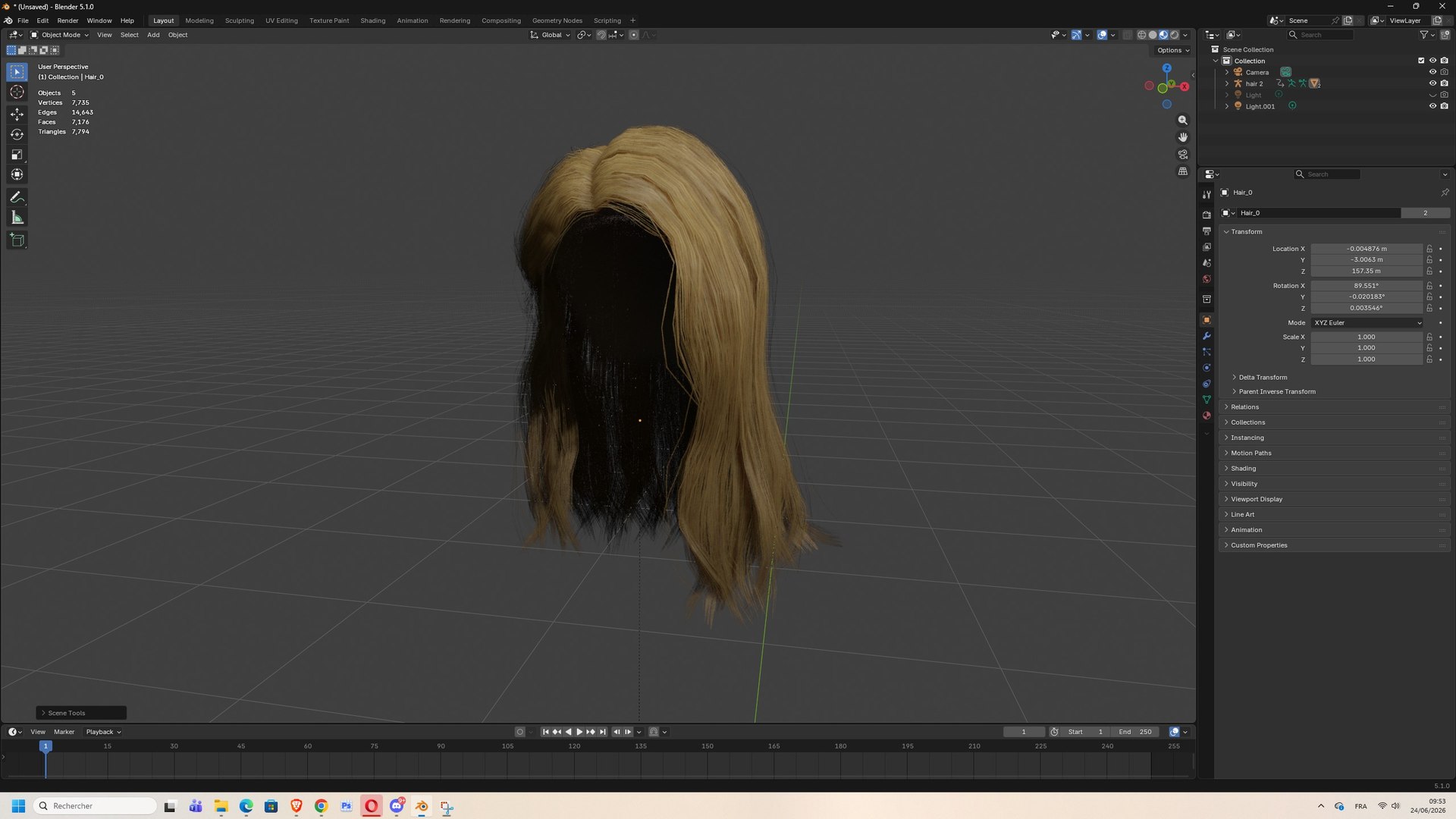Open Render properties tab icon
Screen dimensions: 1456x819
pos(1207,215)
